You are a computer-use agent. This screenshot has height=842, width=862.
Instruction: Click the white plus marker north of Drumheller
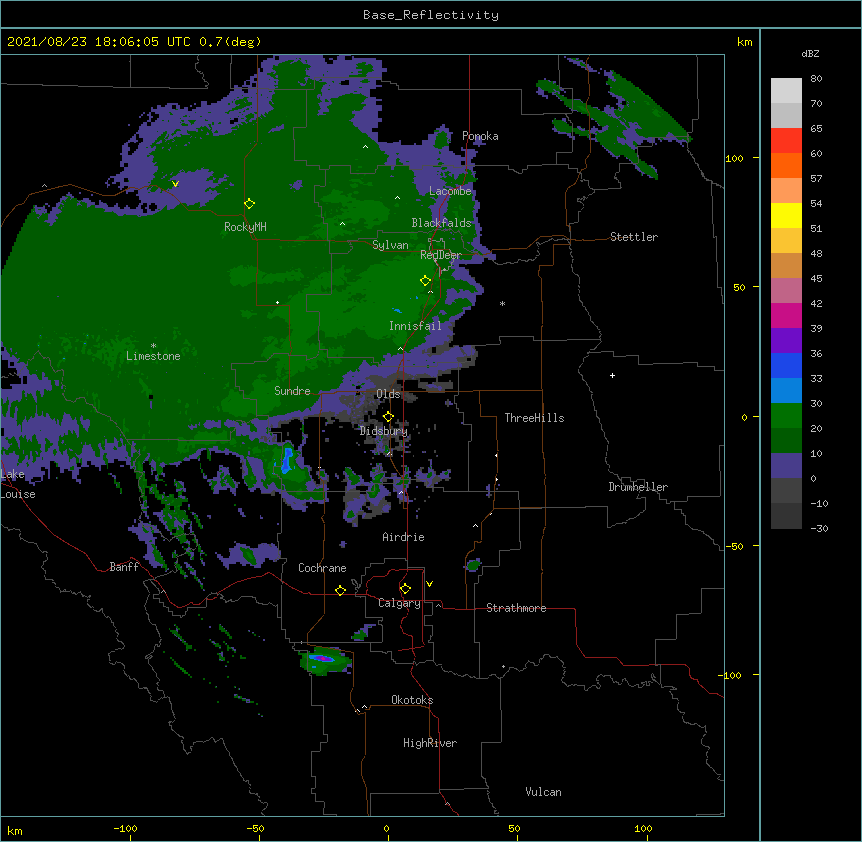(x=612, y=375)
